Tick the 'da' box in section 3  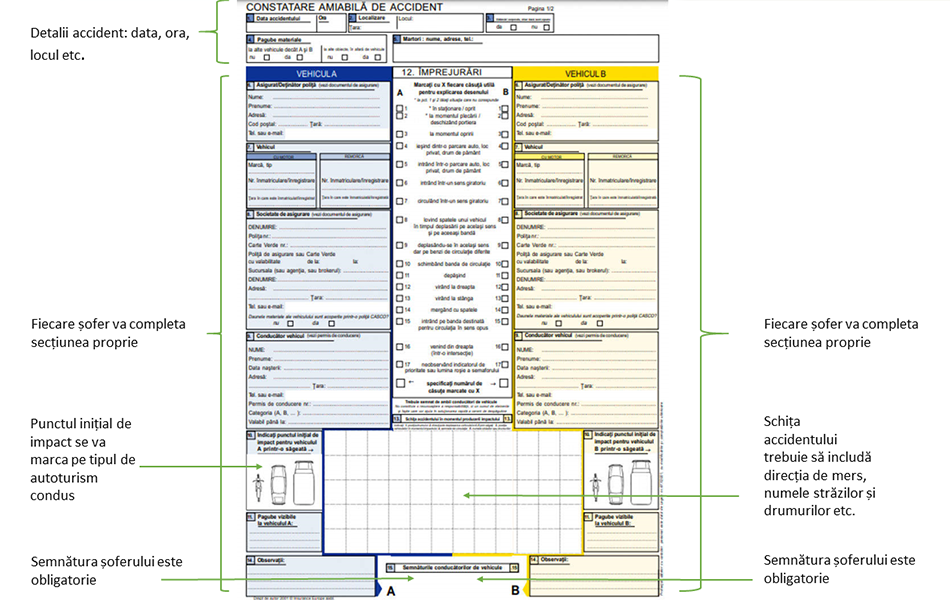coord(513,27)
